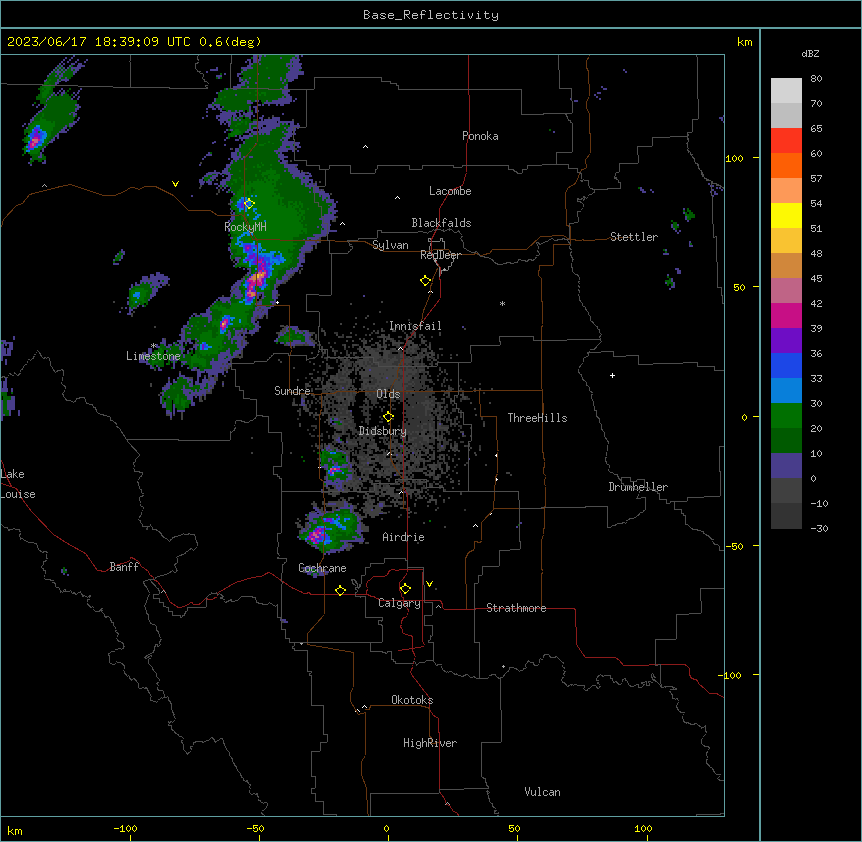Pick the slate purple swatch between 10 and 0
The height and width of the screenshot is (842, 862).
coord(786,466)
